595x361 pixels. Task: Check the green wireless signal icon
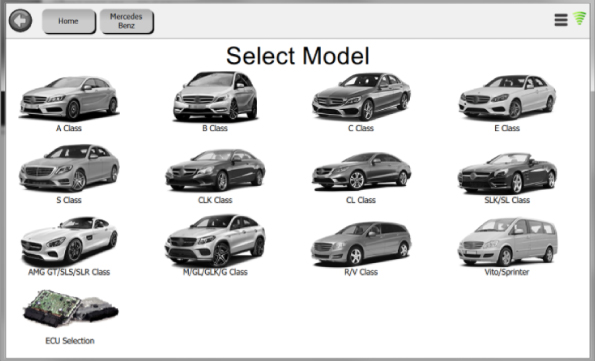[580, 18]
